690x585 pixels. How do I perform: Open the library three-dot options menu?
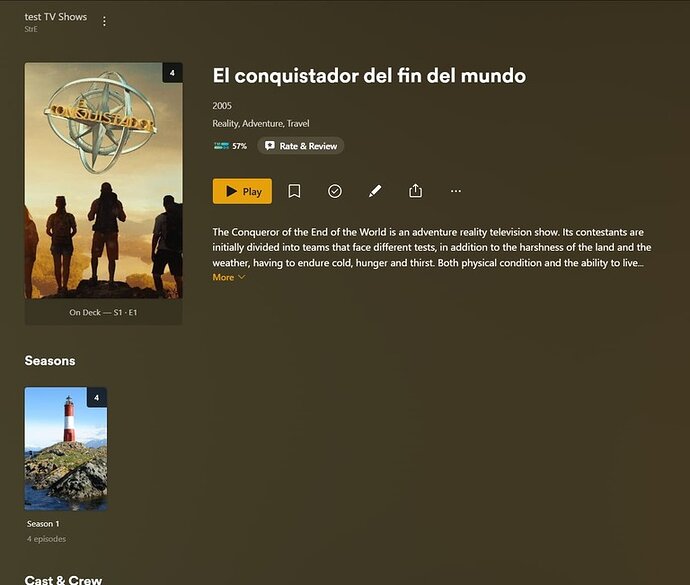click(104, 21)
